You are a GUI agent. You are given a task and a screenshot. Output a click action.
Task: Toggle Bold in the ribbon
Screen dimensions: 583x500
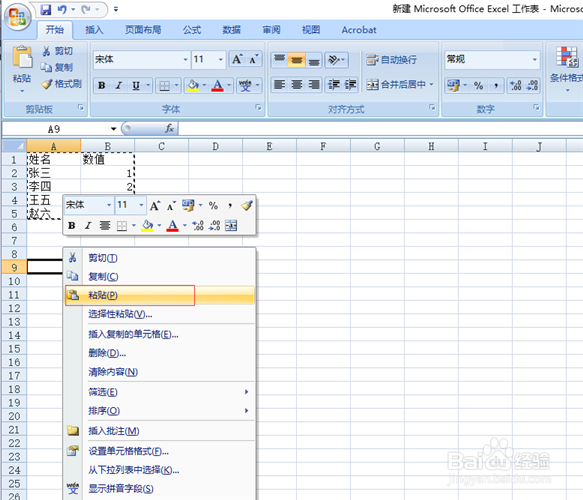(x=102, y=86)
